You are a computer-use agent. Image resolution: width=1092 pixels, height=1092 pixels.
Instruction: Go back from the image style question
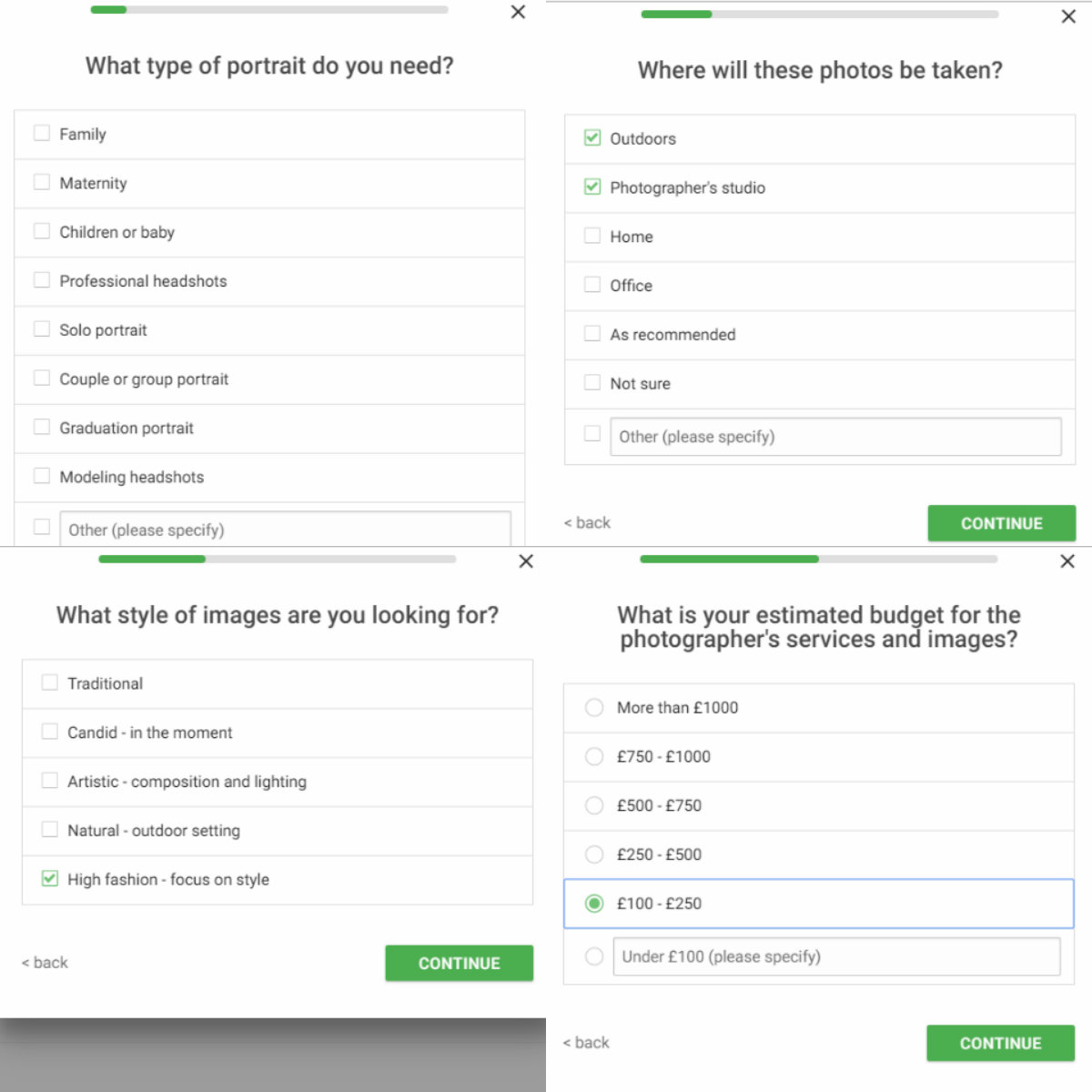(45, 963)
